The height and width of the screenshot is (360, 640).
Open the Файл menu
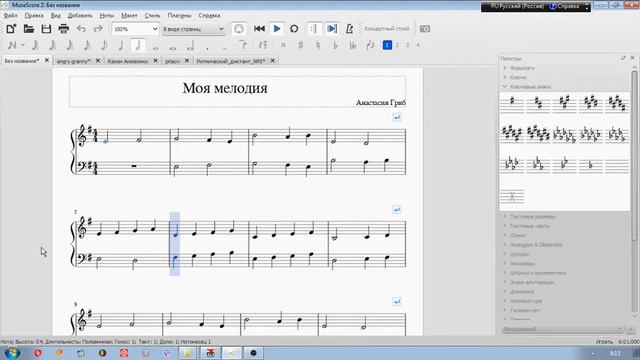coord(11,16)
